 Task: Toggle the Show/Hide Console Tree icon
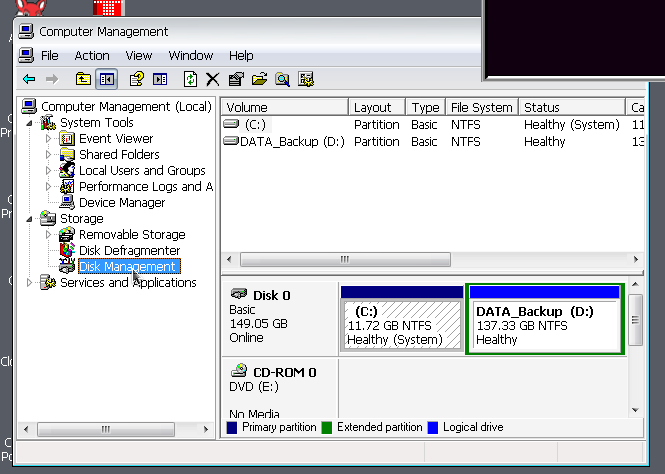coord(106,79)
